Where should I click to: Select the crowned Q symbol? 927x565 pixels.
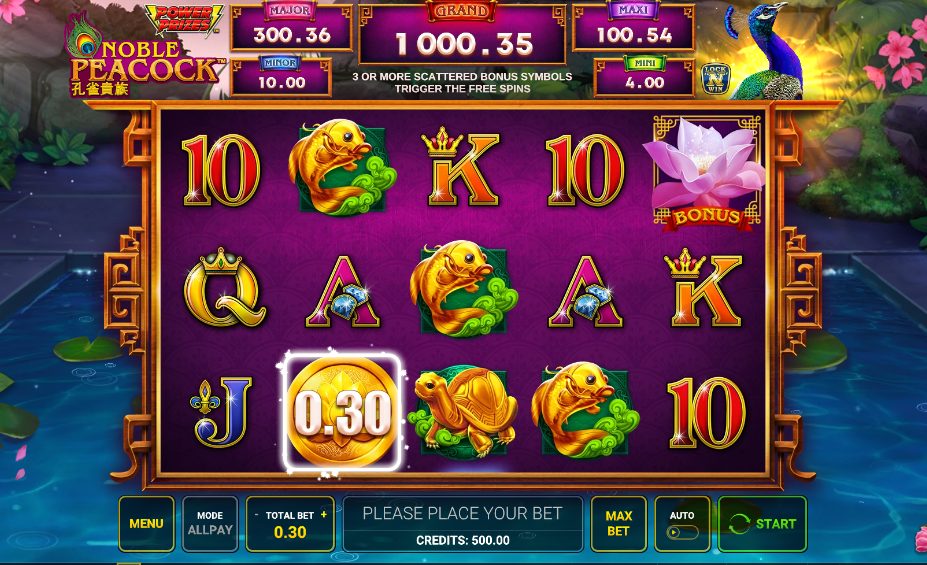point(223,288)
